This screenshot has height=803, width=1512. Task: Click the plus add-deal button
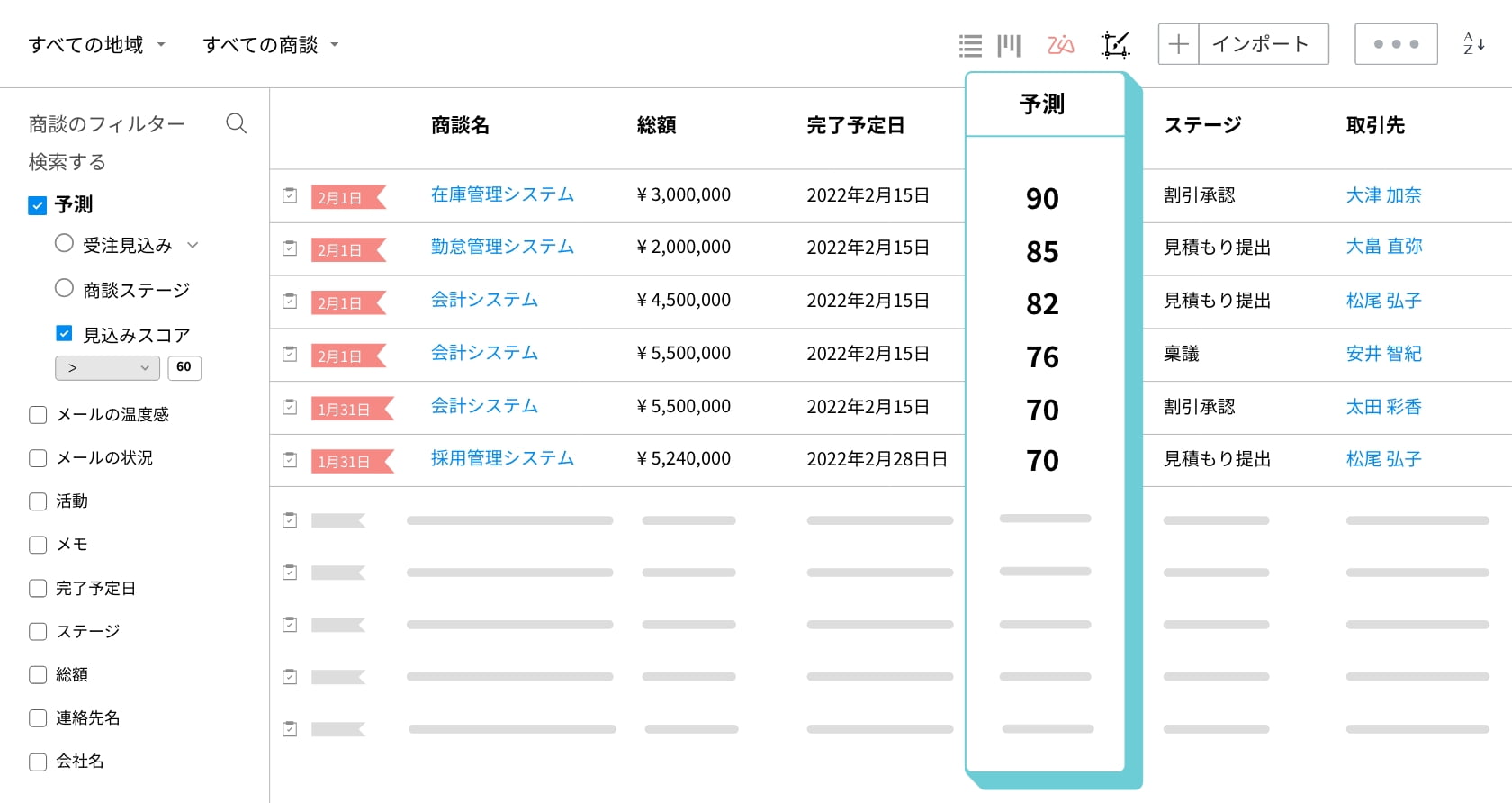1178,44
